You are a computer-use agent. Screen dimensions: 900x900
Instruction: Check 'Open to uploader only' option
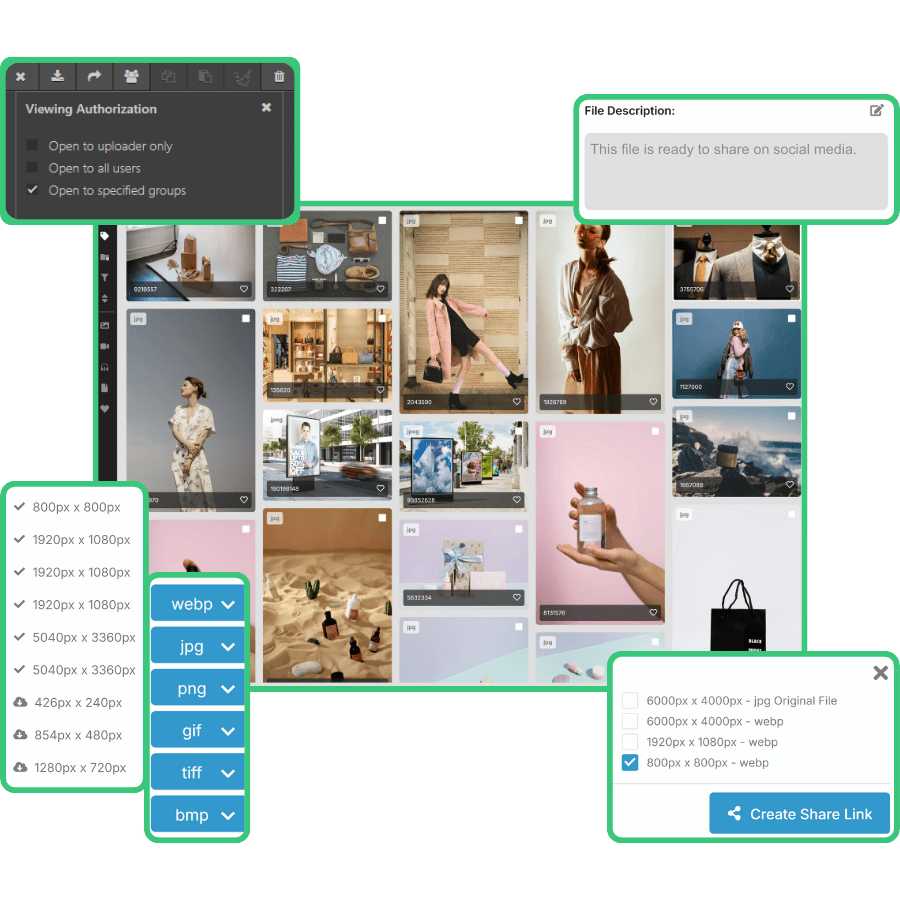33,146
